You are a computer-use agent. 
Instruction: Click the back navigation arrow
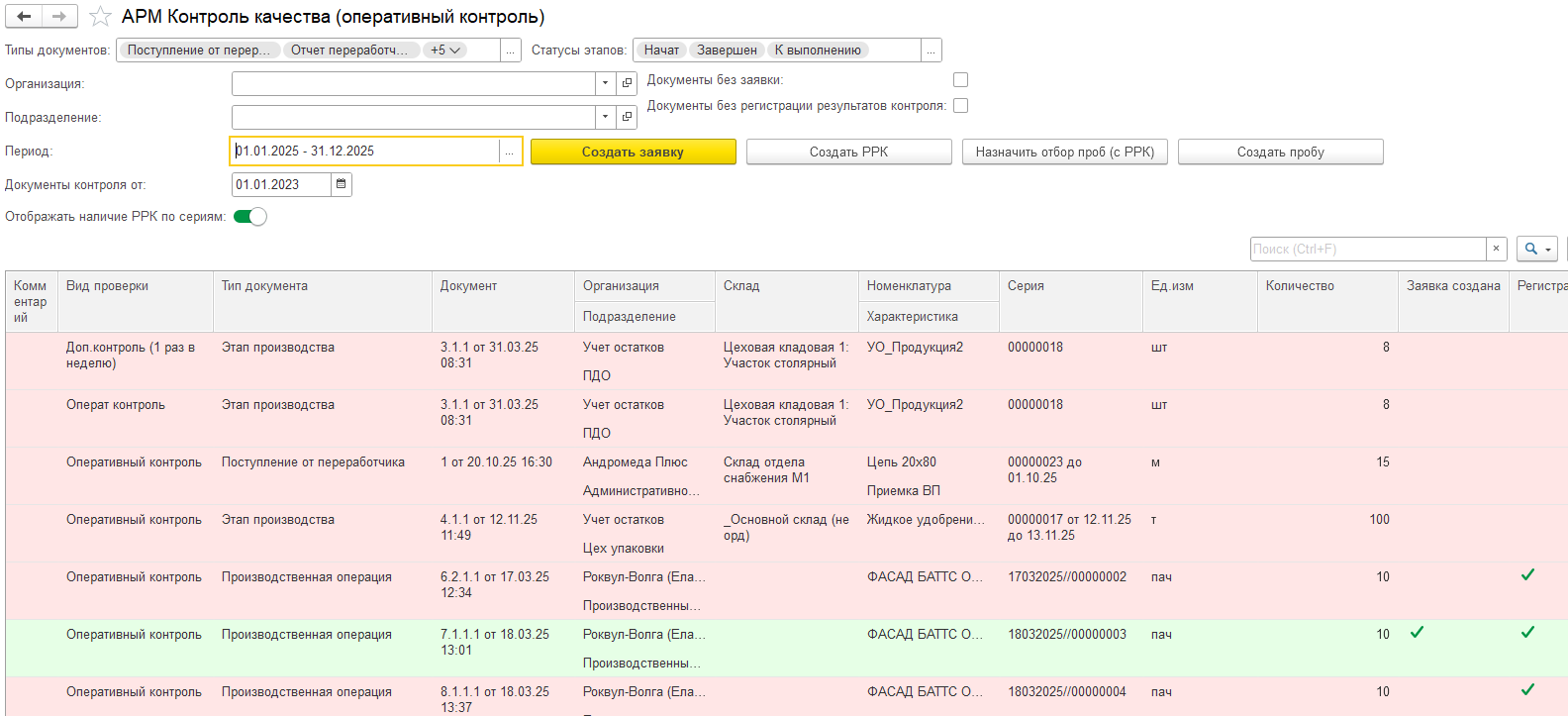coord(24,17)
